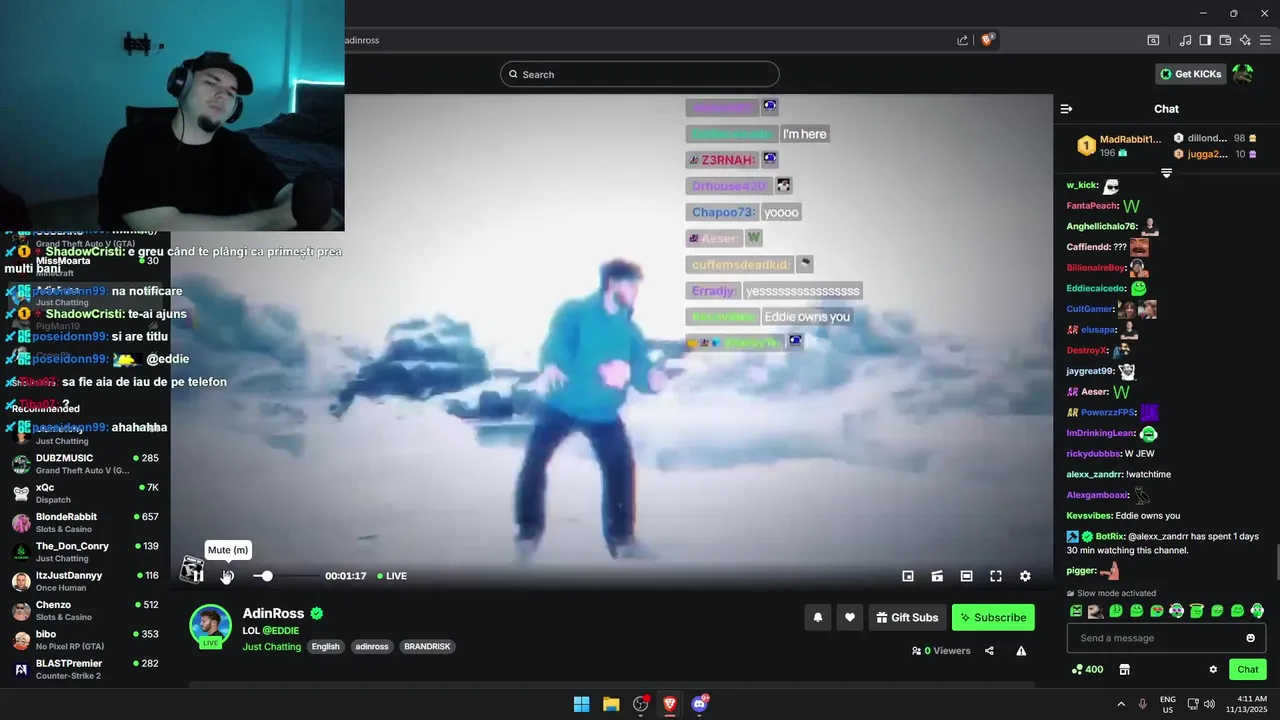View MadRabbit top gifter entry
The image size is (1280, 720).
(1119, 146)
